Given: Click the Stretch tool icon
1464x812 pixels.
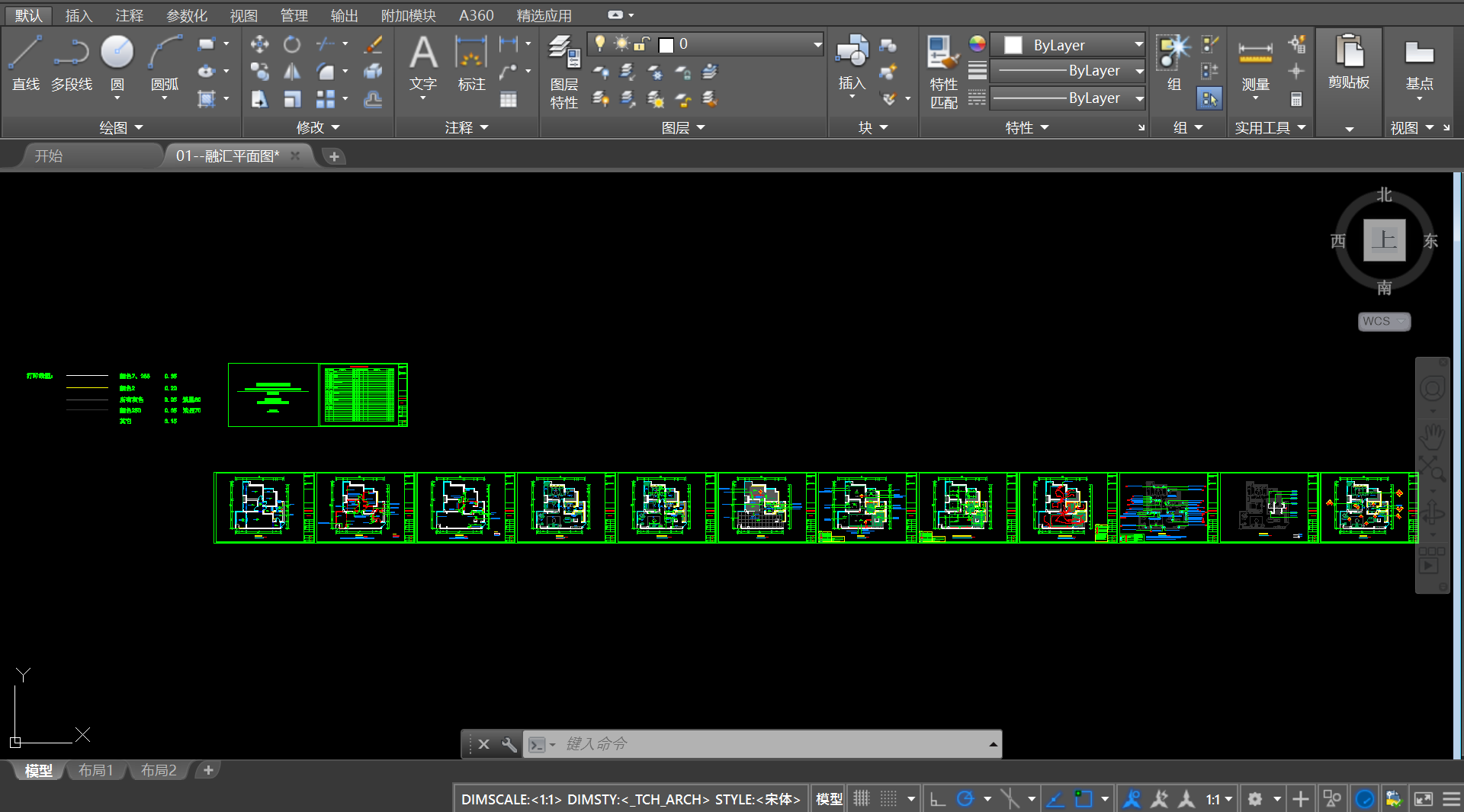Looking at the screenshot, I should (259, 99).
